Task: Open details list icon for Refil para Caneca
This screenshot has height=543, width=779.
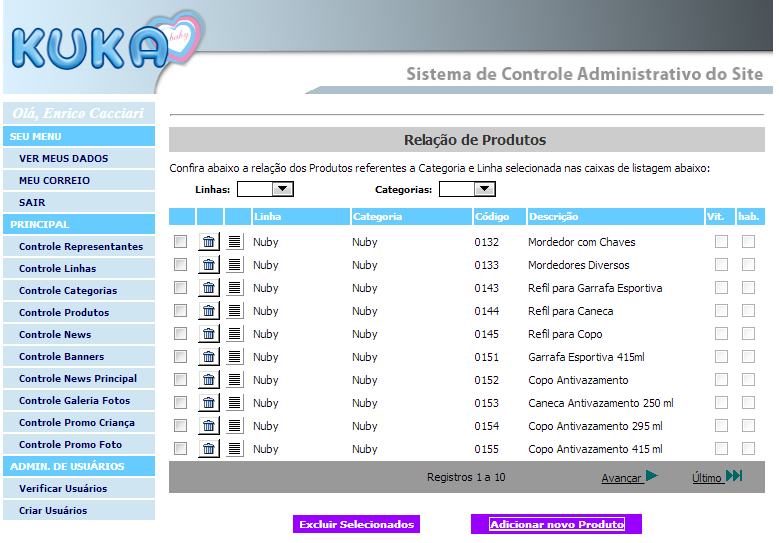Action: (x=234, y=311)
